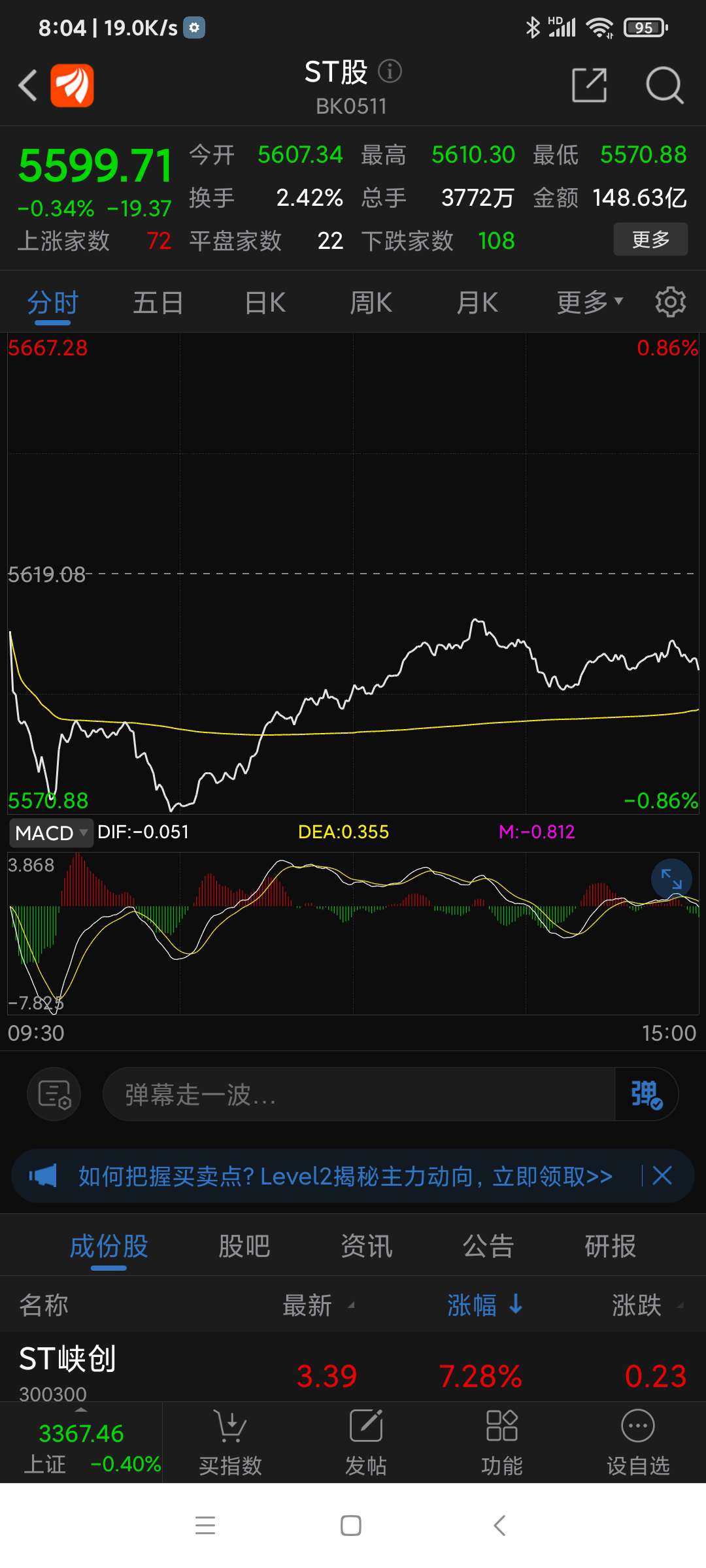706x1568 pixels.
Task: Open 买指数 shopping cart icon
Action: click(x=230, y=1443)
